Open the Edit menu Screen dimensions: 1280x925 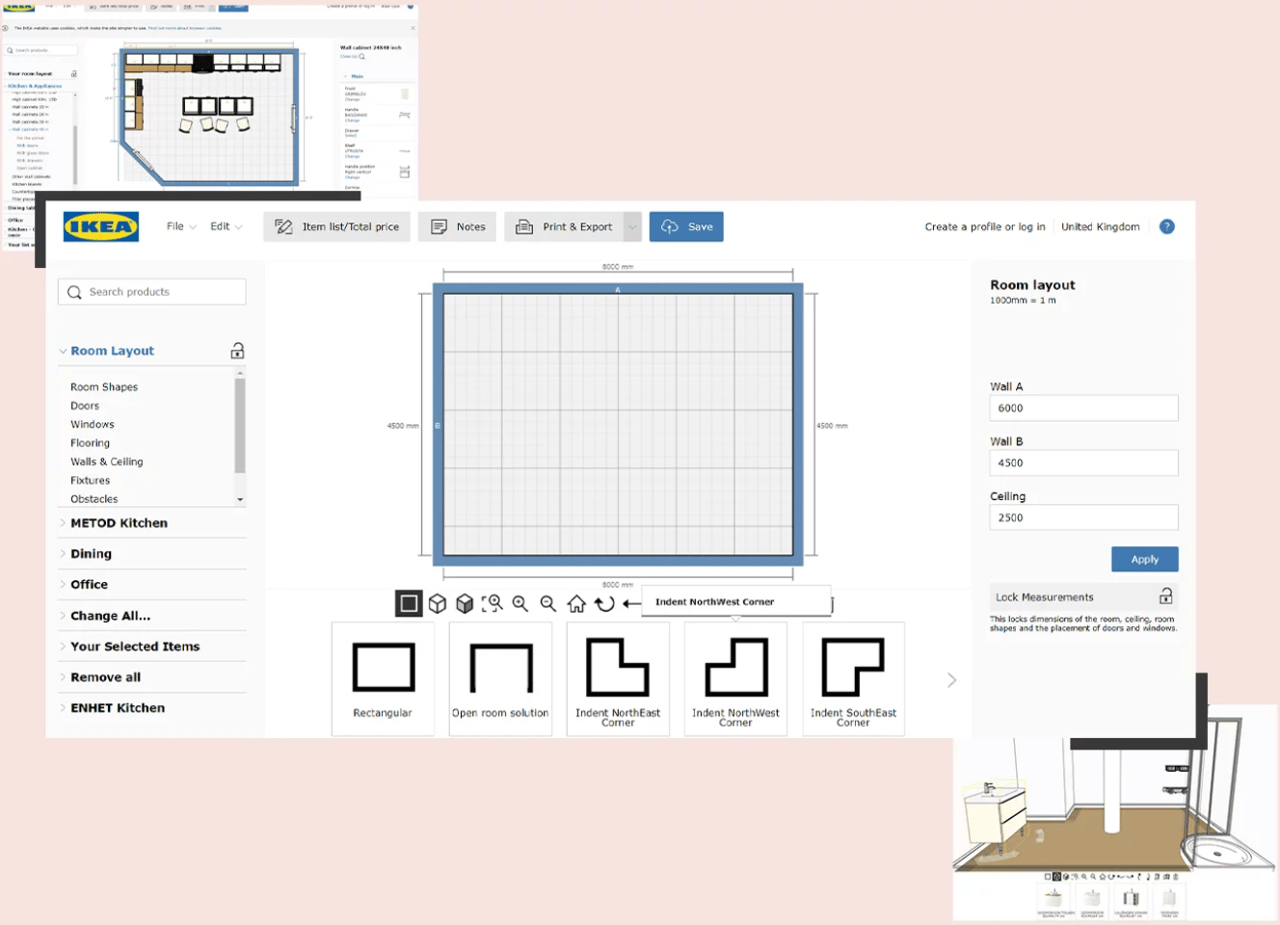[x=226, y=227]
